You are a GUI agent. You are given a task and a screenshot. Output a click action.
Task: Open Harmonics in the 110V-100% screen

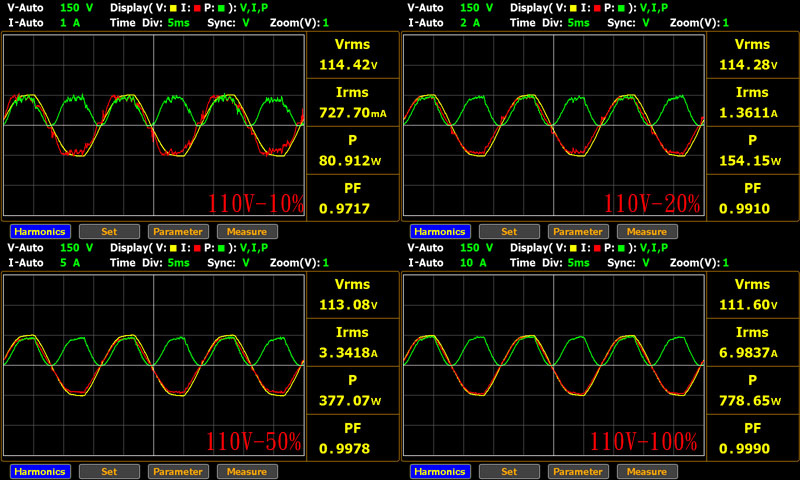pyautogui.click(x=440, y=471)
